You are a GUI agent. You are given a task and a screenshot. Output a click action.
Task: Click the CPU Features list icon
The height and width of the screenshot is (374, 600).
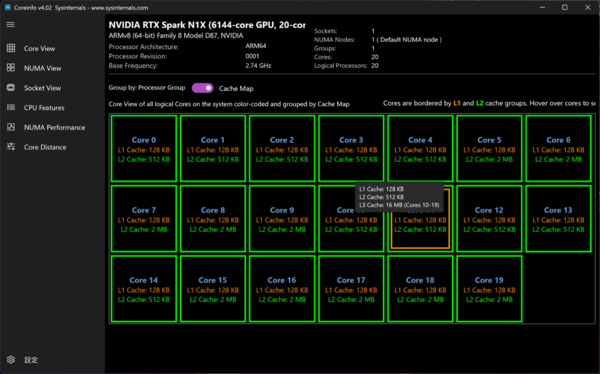click(11, 107)
